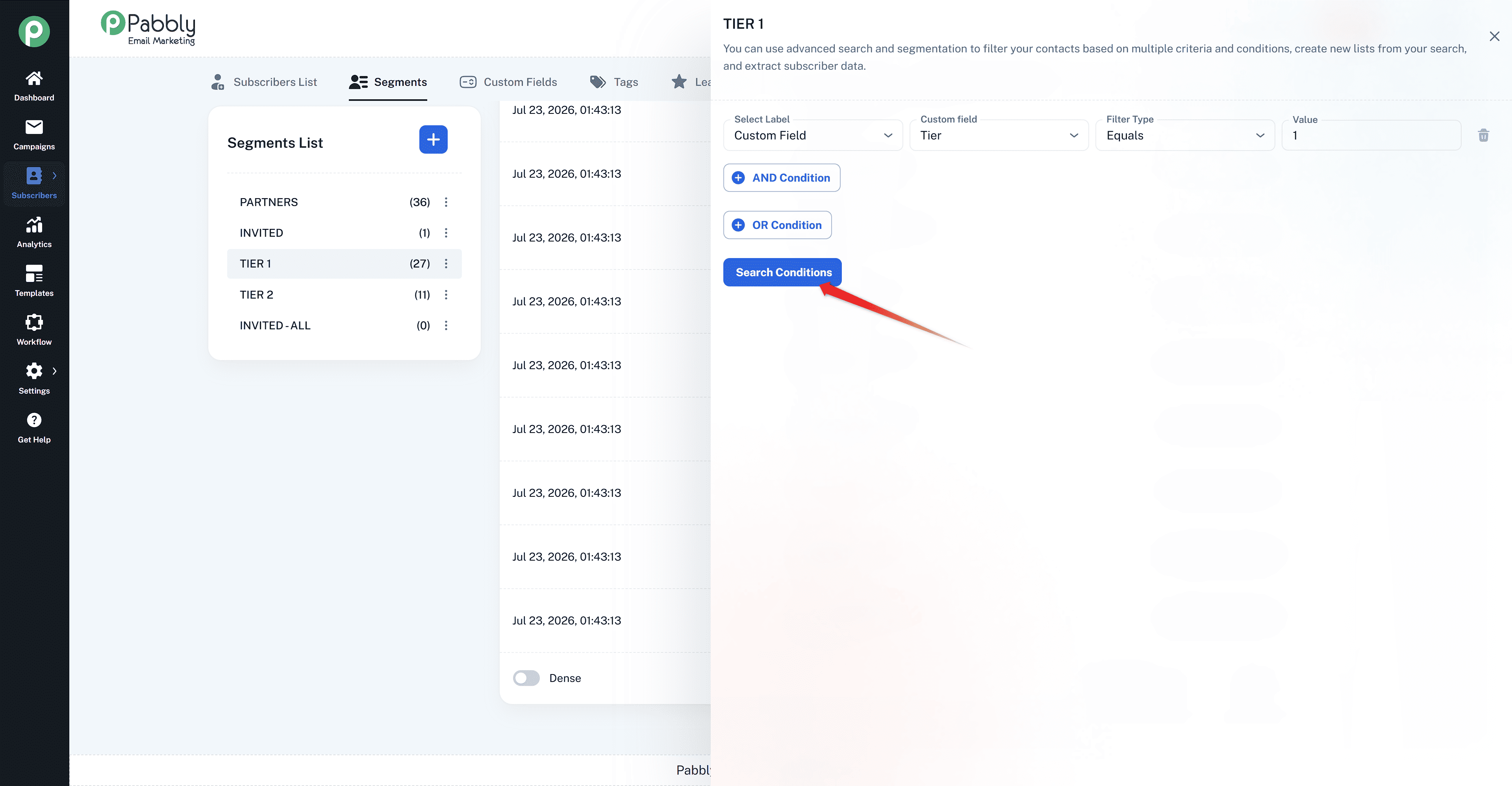Open Settings gear icon
This screenshot has height=786, width=1512.
tap(34, 371)
